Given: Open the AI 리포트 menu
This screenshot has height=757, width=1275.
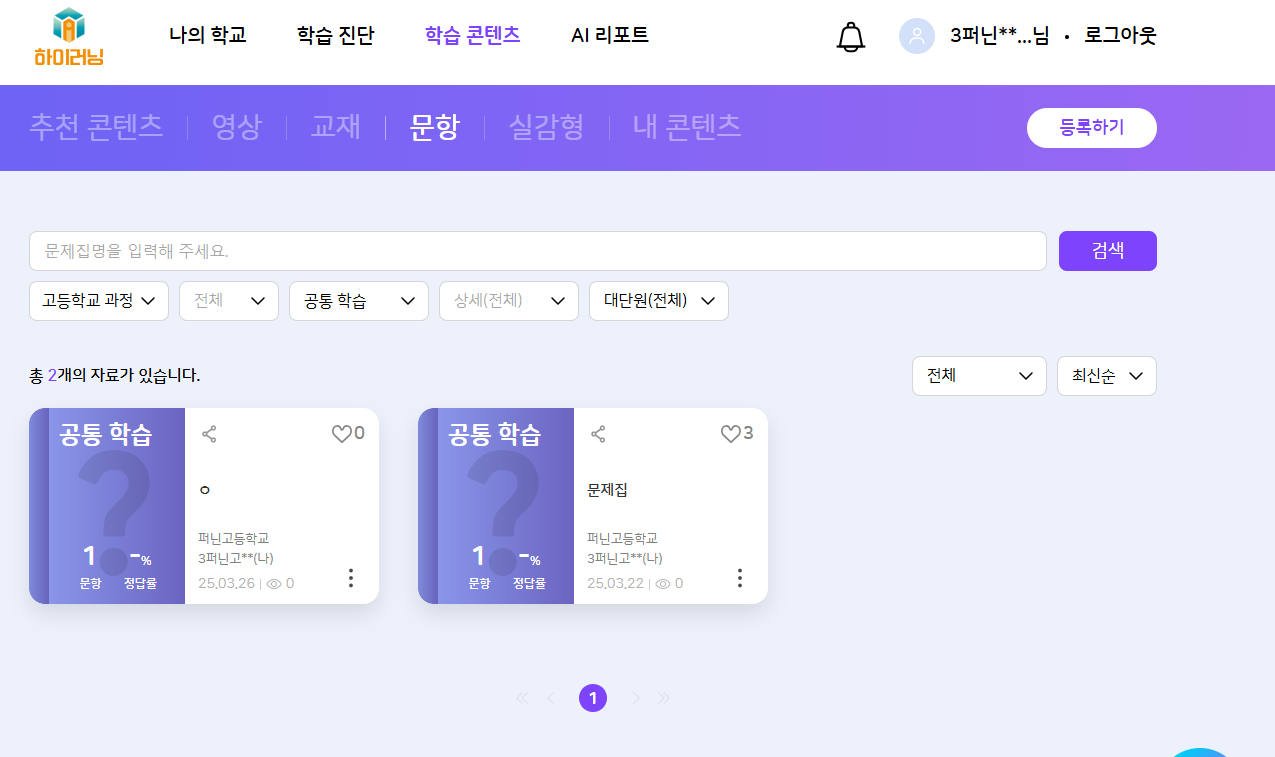Looking at the screenshot, I should tap(609, 35).
